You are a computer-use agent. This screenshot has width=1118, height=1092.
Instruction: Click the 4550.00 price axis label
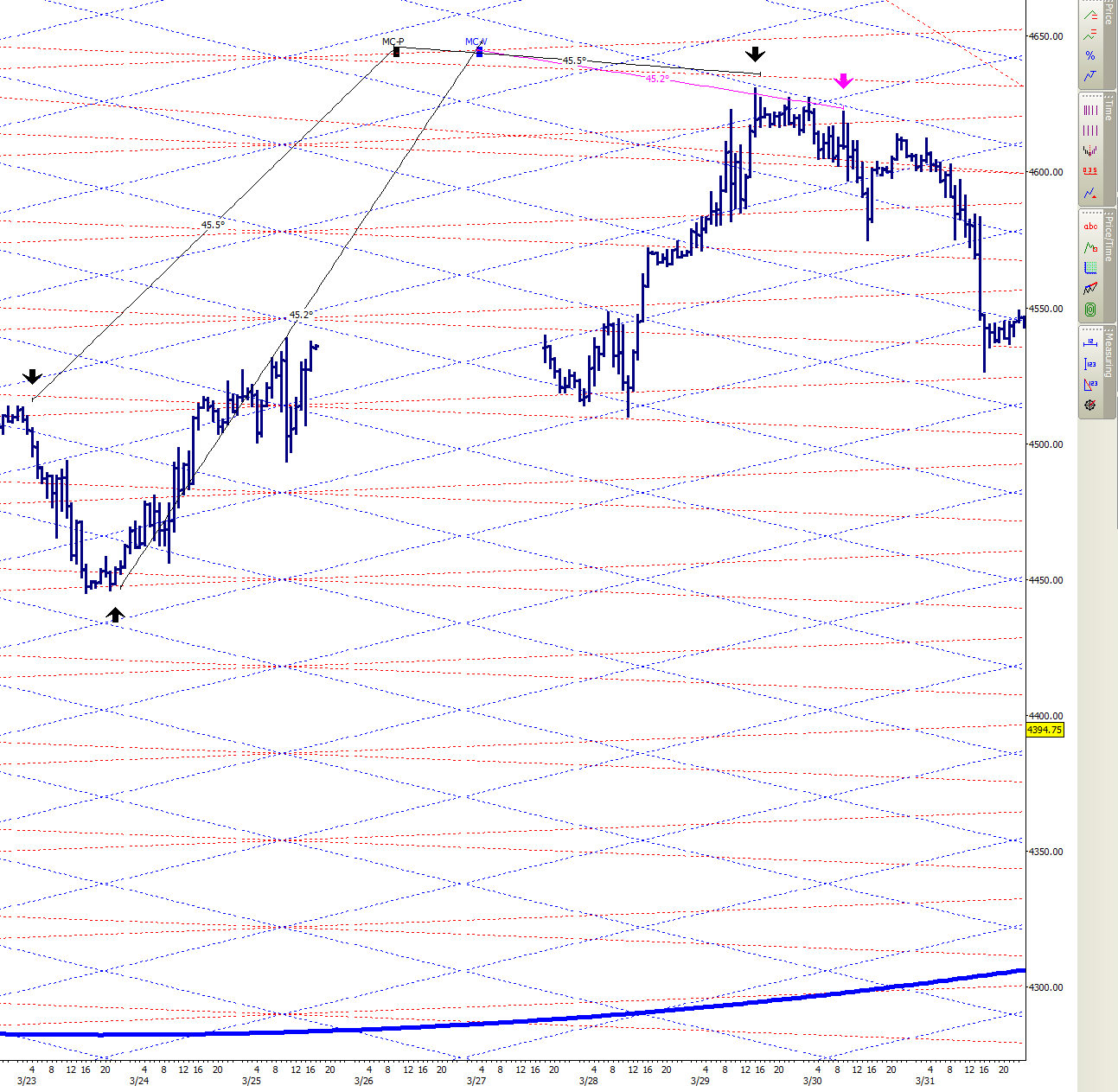(x=1046, y=309)
